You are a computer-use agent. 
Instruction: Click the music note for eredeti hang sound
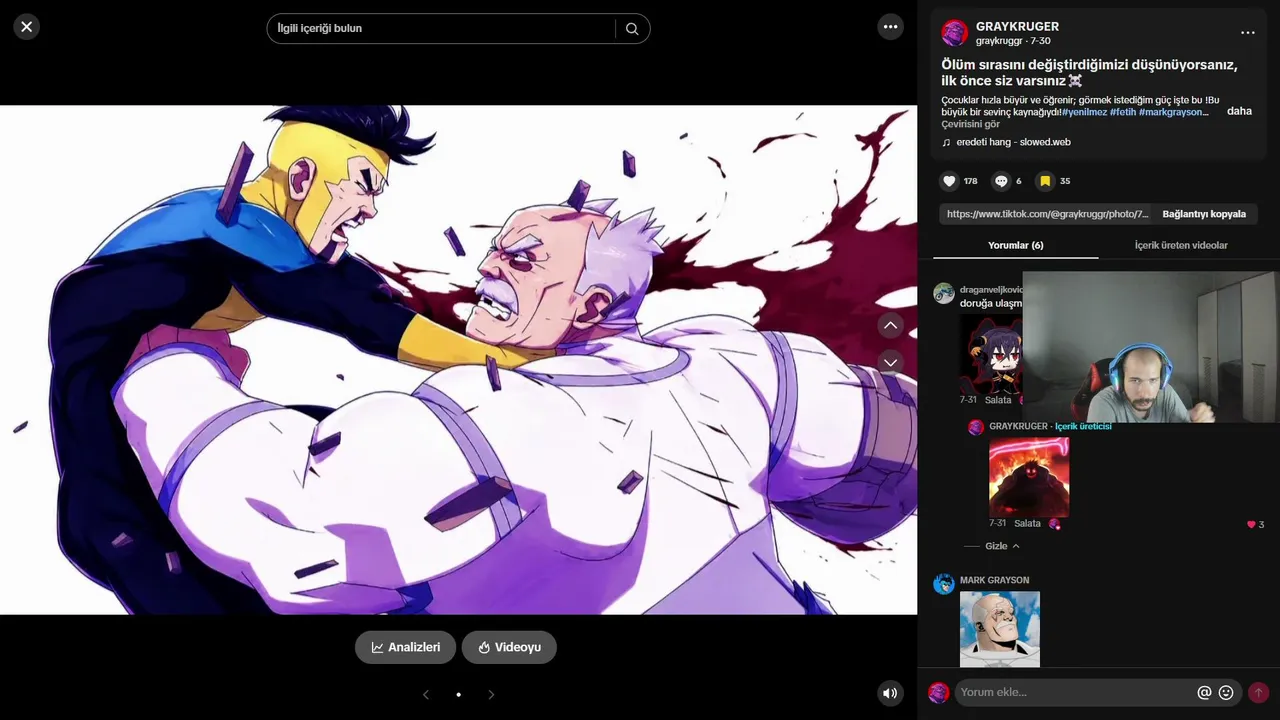click(x=946, y=142)
